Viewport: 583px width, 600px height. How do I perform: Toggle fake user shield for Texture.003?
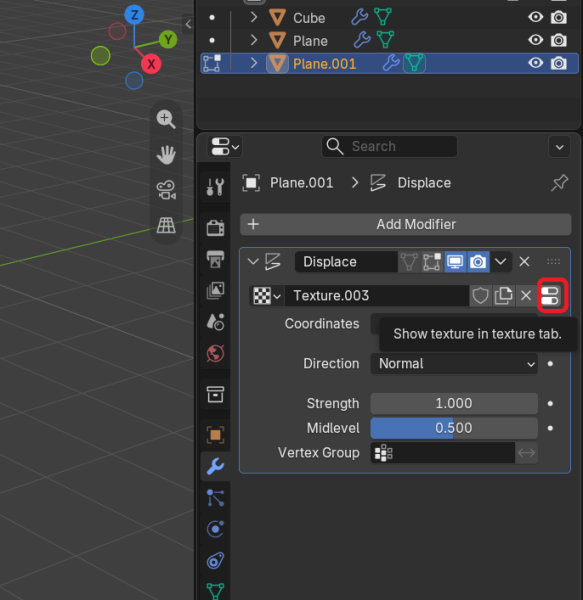click(x=480, y=296)
